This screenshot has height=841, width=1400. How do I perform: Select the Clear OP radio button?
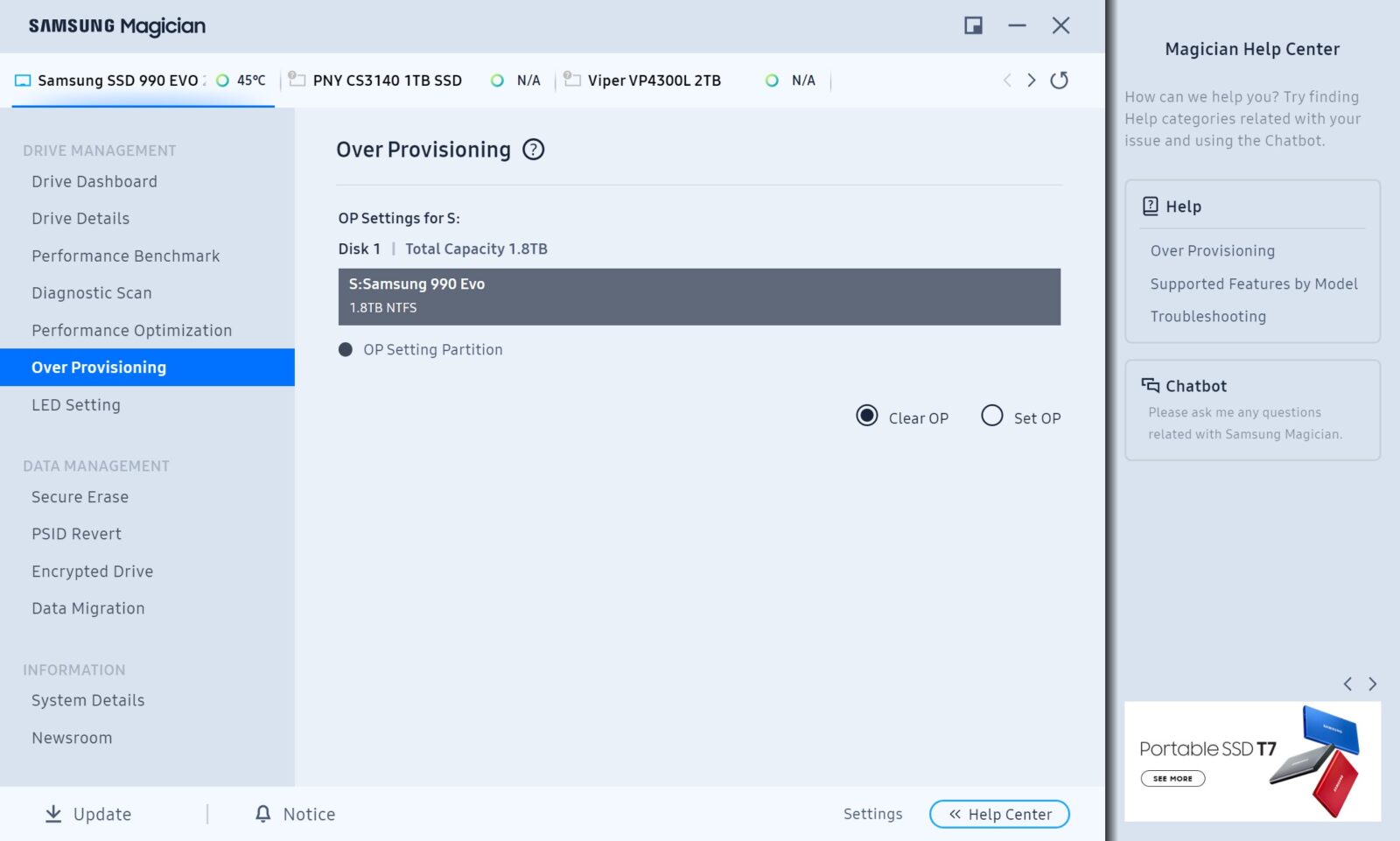[866, 416]
